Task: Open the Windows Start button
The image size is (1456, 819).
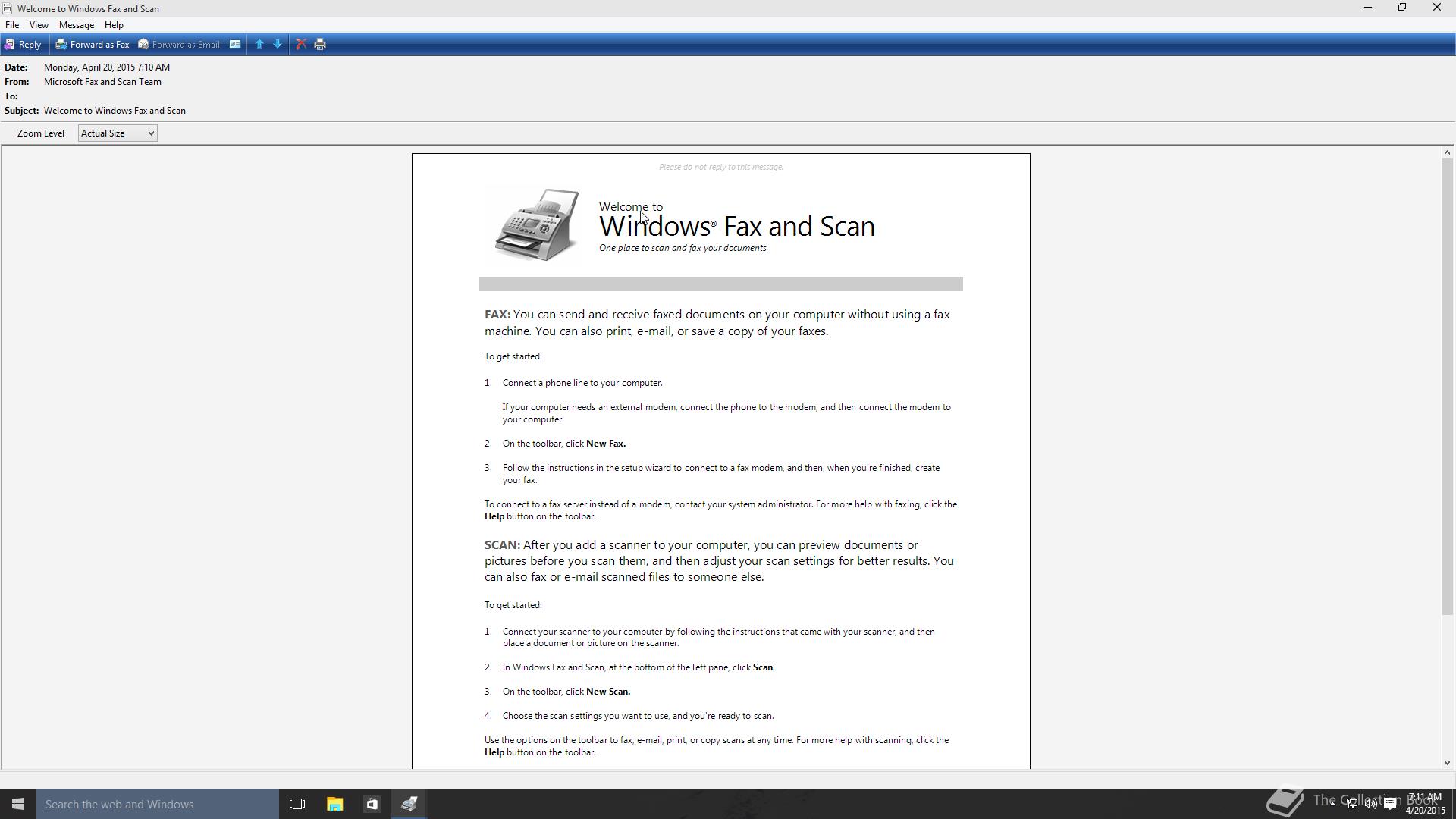Action: click(x=18, y=804)
